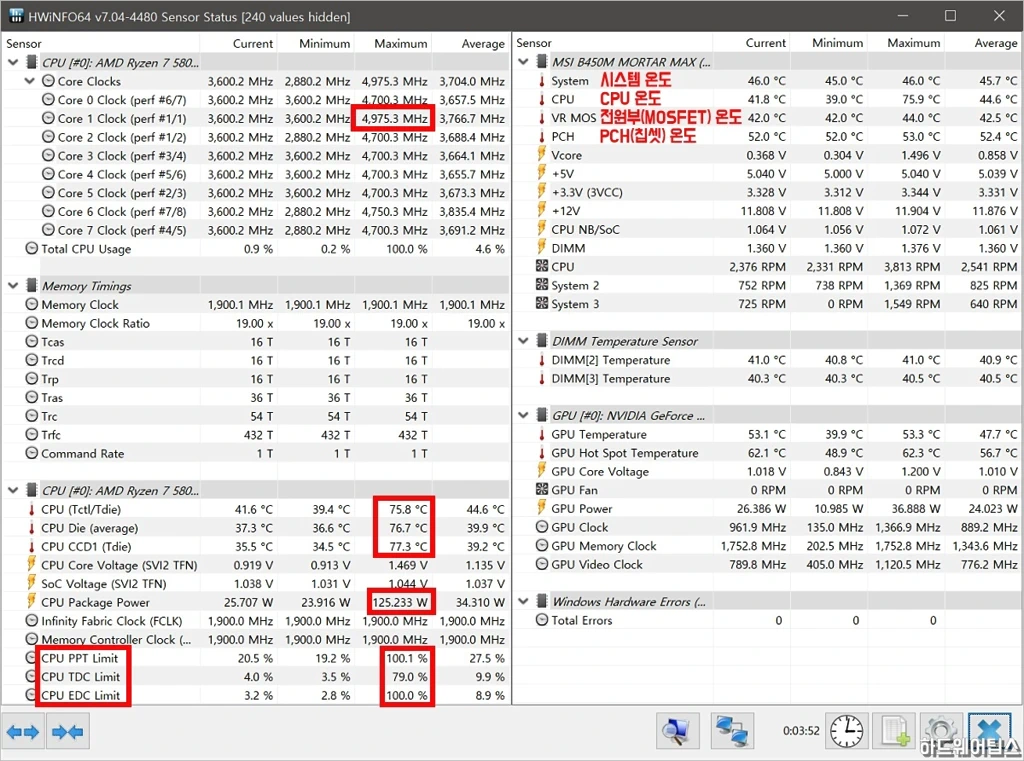Select the GPU Video Clock row
The height and width of the screenshot is (761, 1024).
tap(767, 564)
